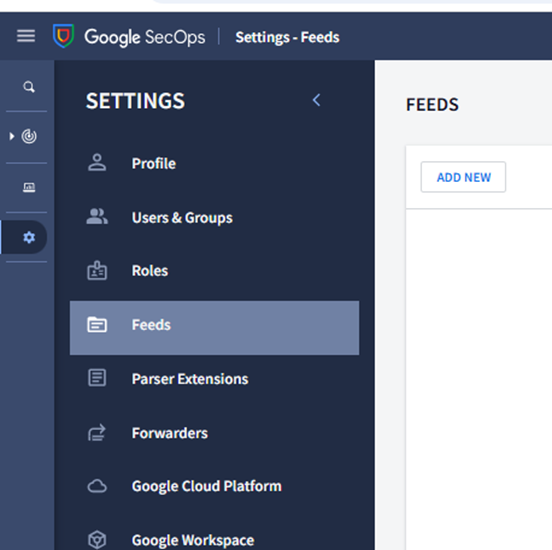Select Feeds in the settings menu

click(x=214, y=328)
